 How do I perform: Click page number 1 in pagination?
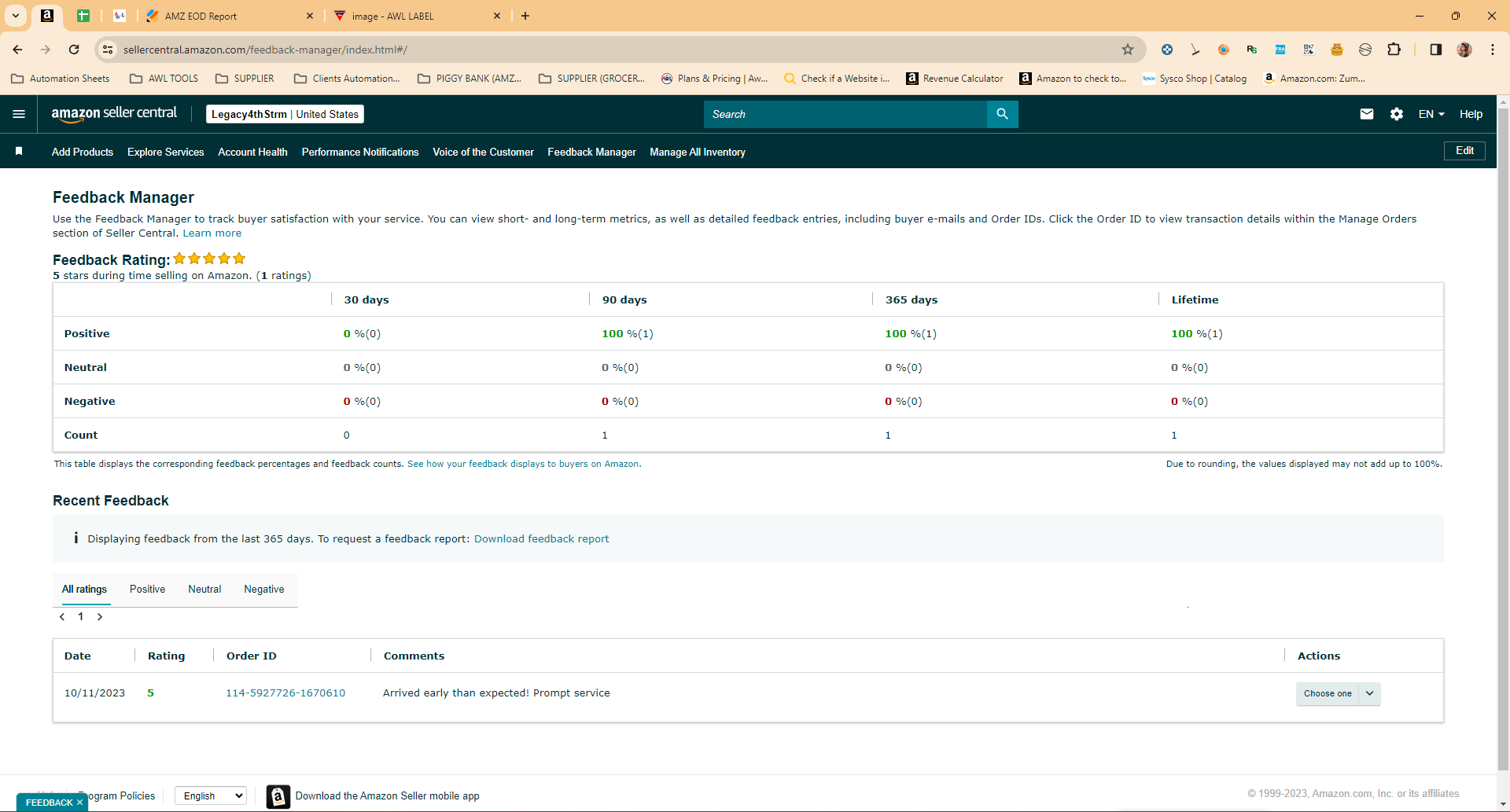click(80, 617)
